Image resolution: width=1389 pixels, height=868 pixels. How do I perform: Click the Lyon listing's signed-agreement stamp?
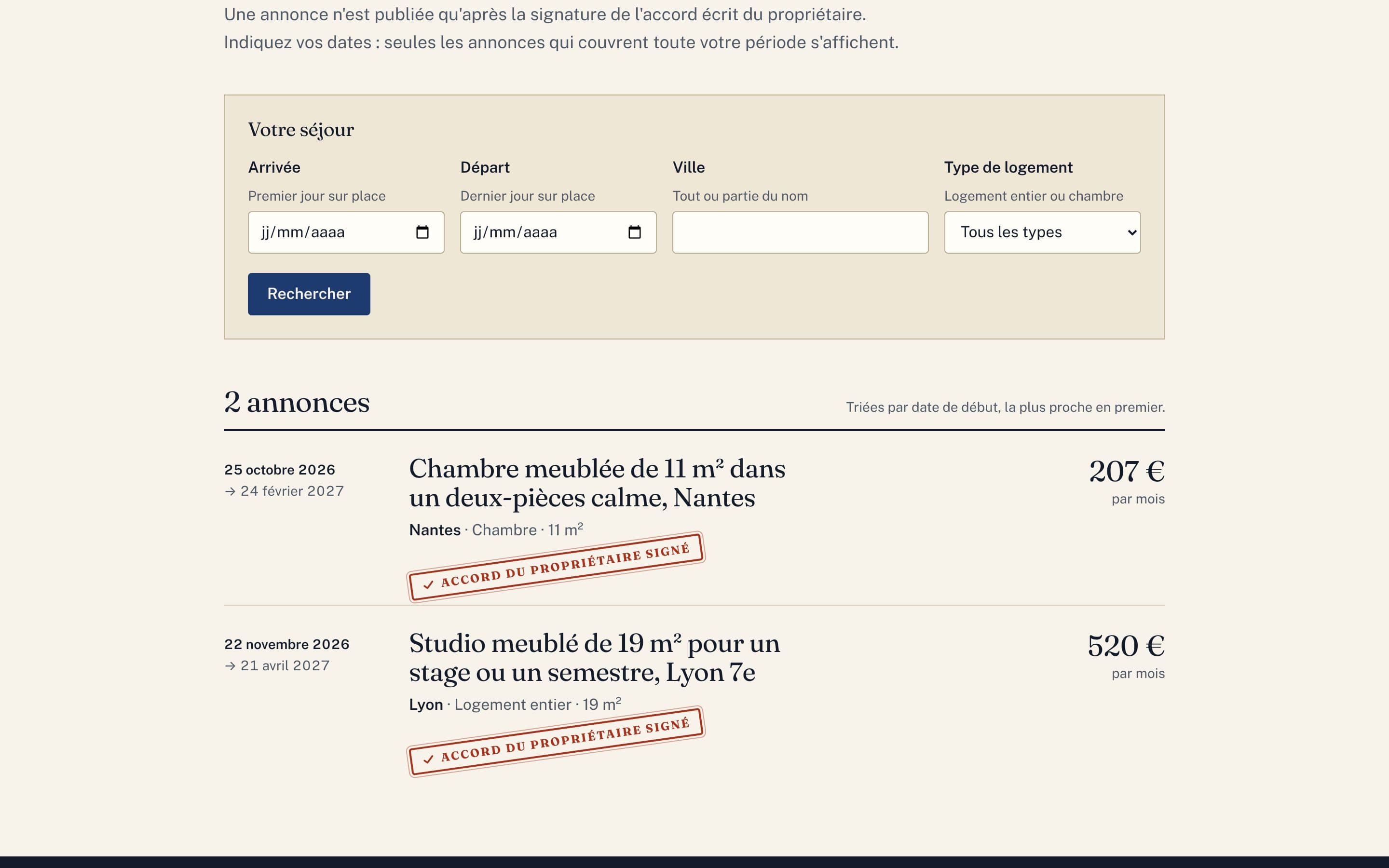556,741
